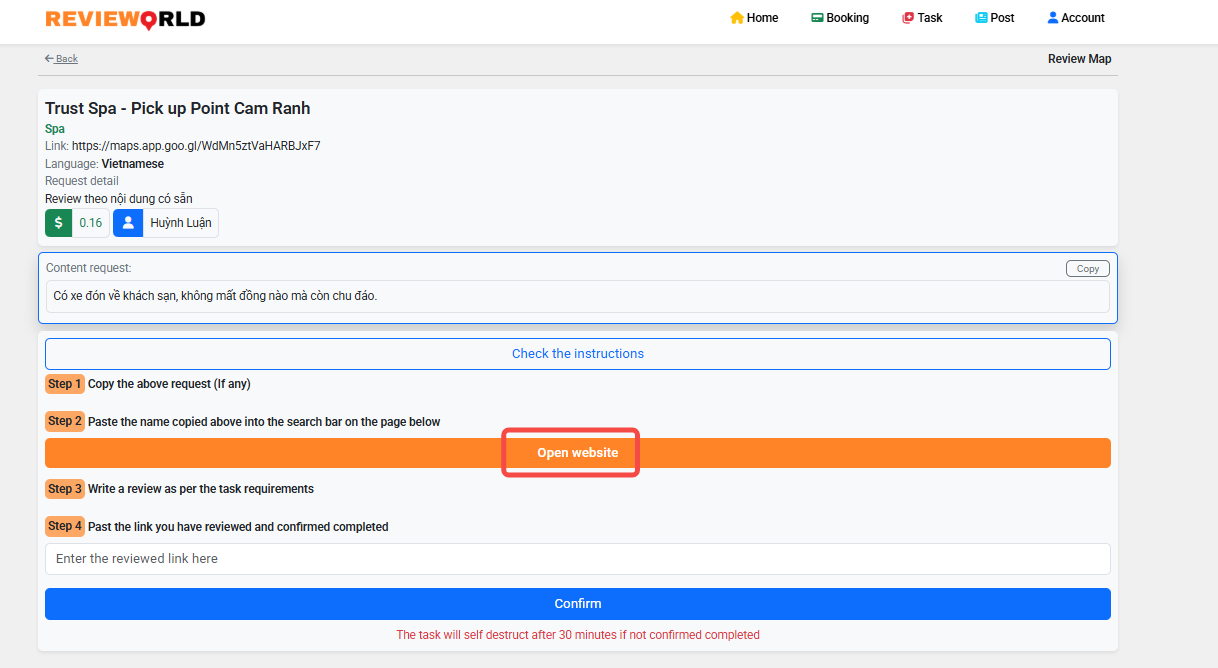
Task: Click the Review Map heading
Action: tap(1079, 59)
